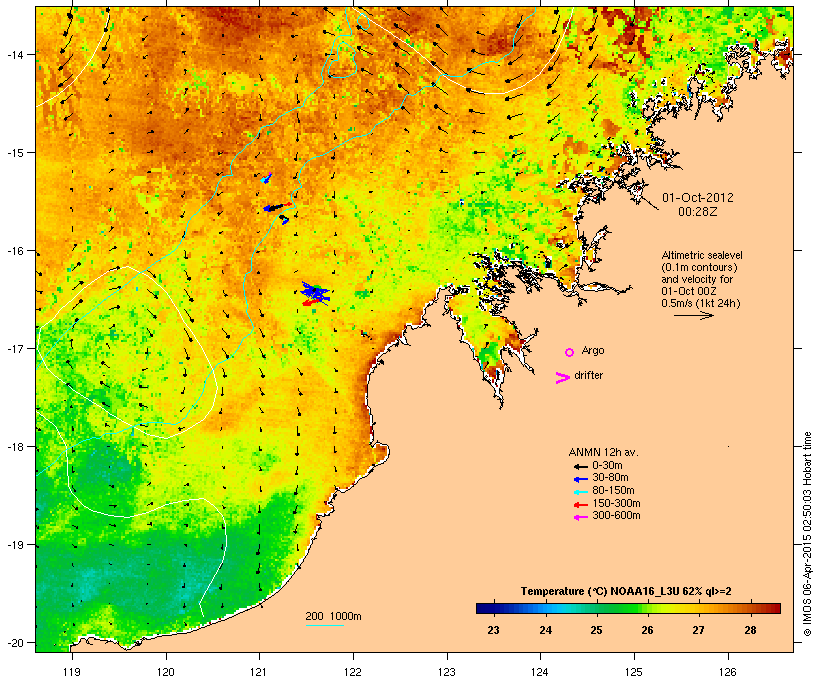
Task: Click the '0.5m/s (1kt 24h)' text
Action: click(701, 303)
